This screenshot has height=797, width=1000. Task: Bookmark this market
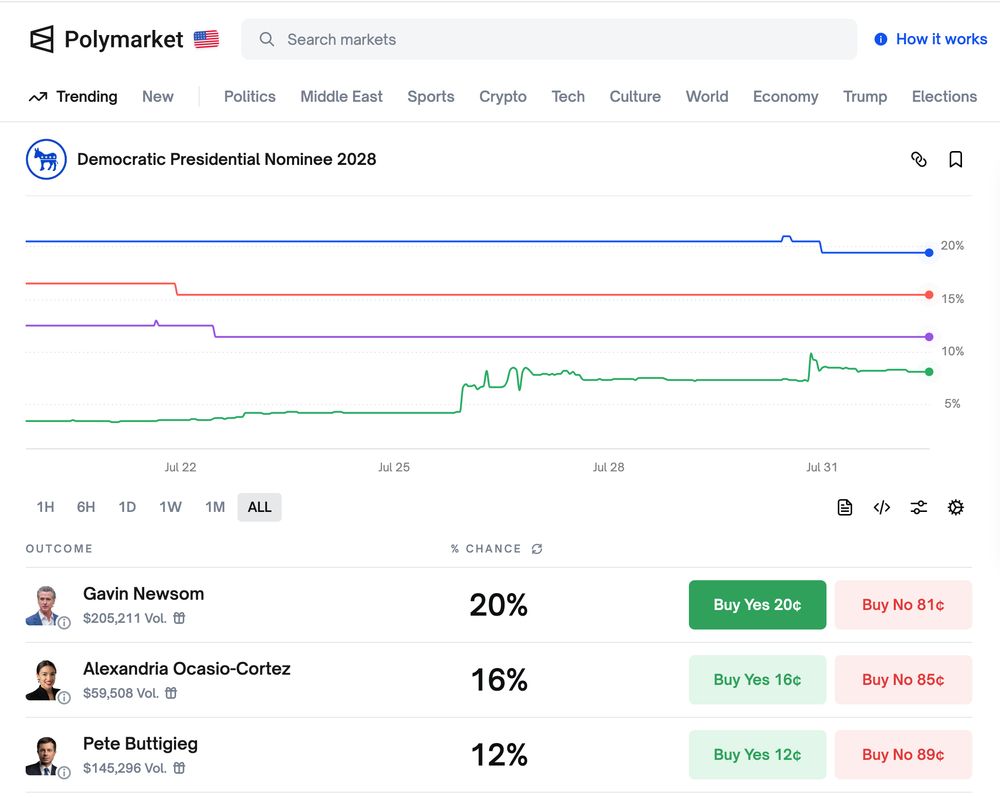tap(955, 159)
